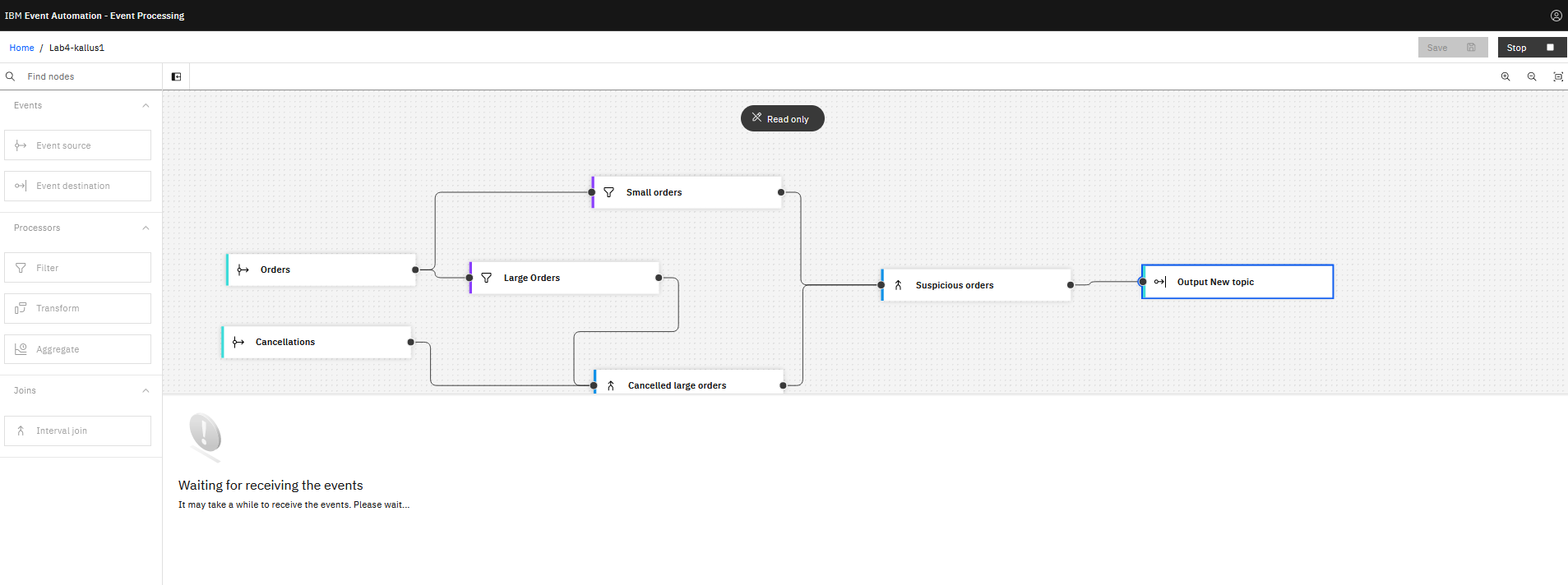This screenshot has height=585, width=1568.
Task: Select the Orders event source node
Action: [321, 269]
